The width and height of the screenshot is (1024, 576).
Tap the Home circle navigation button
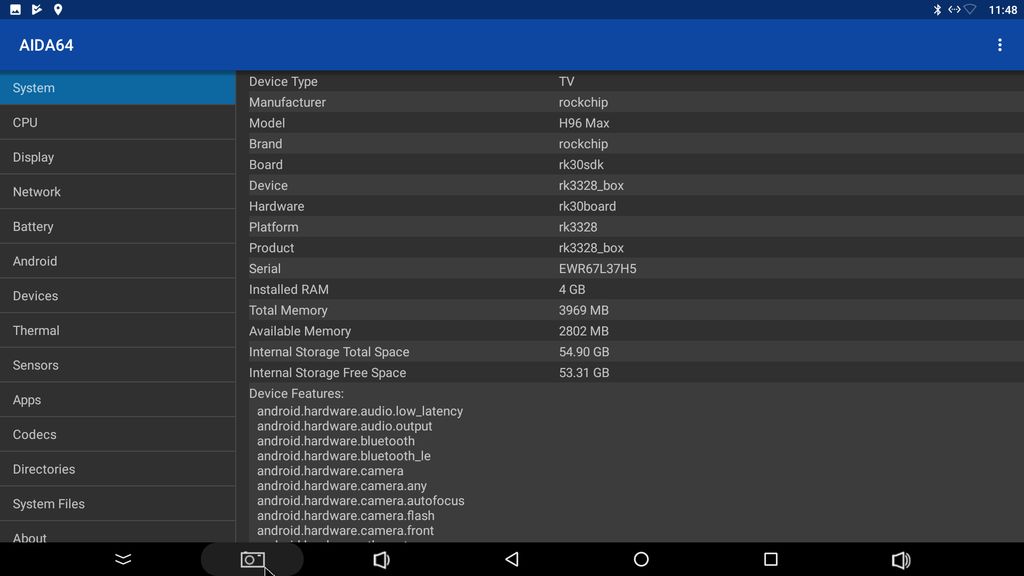pyautogui.click(x=641, y=559)
